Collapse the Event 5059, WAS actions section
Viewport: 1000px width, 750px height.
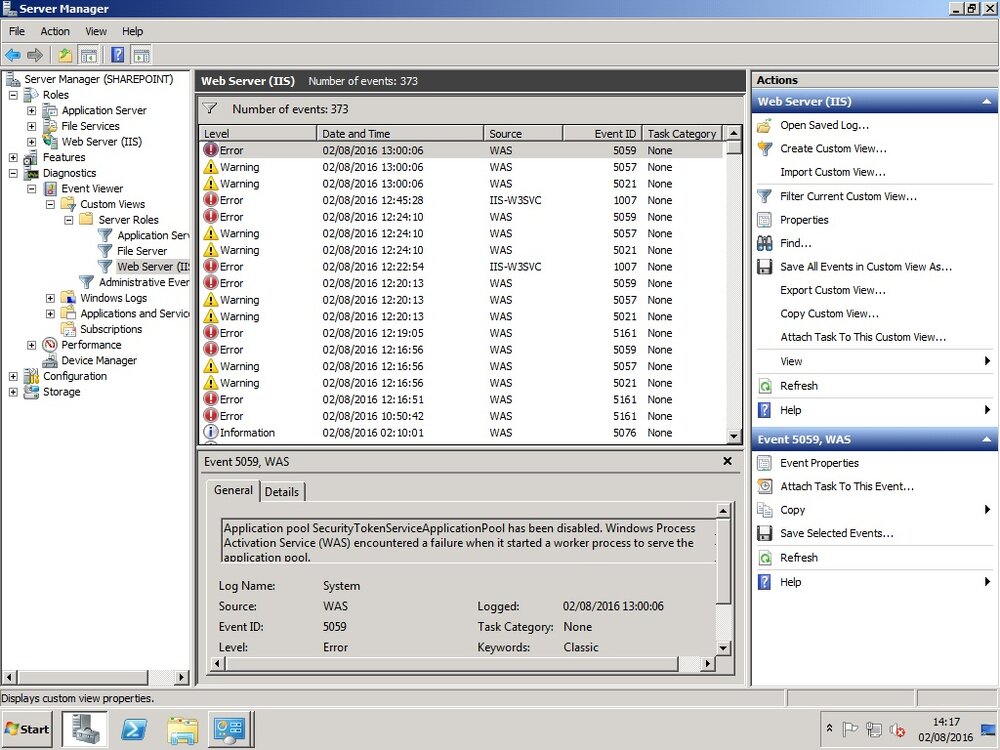987,439
